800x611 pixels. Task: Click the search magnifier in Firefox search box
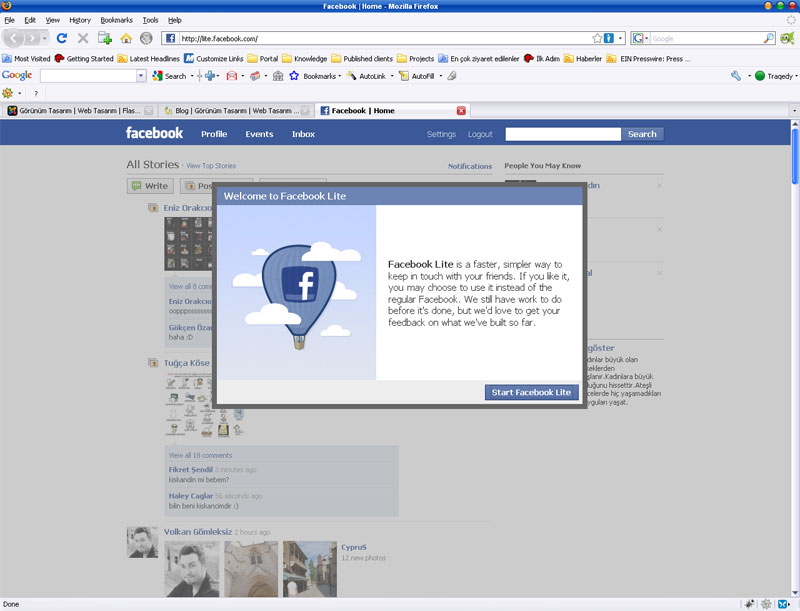pyautogui.click(x=768, y=38)
